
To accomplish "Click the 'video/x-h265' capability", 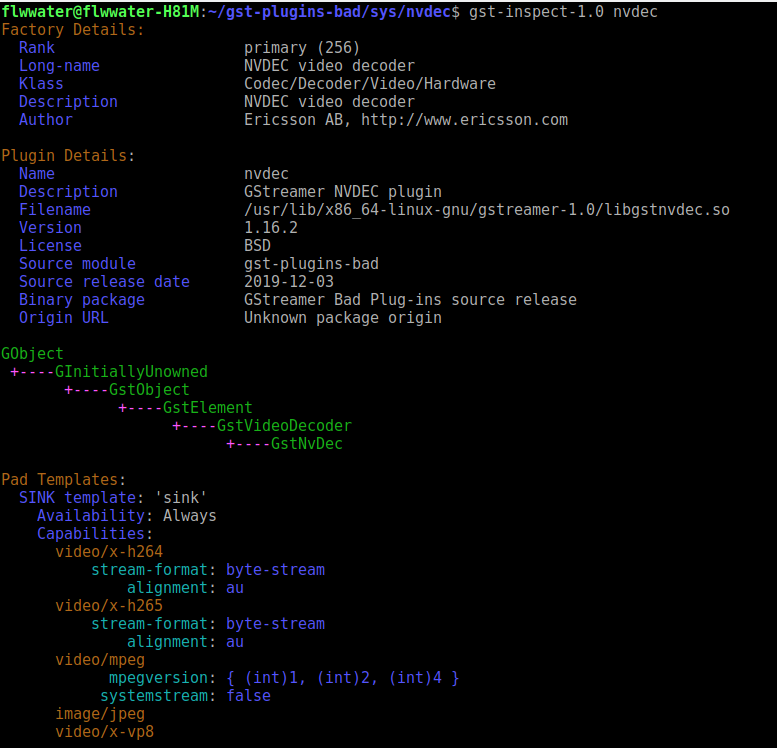I will 109,606.
